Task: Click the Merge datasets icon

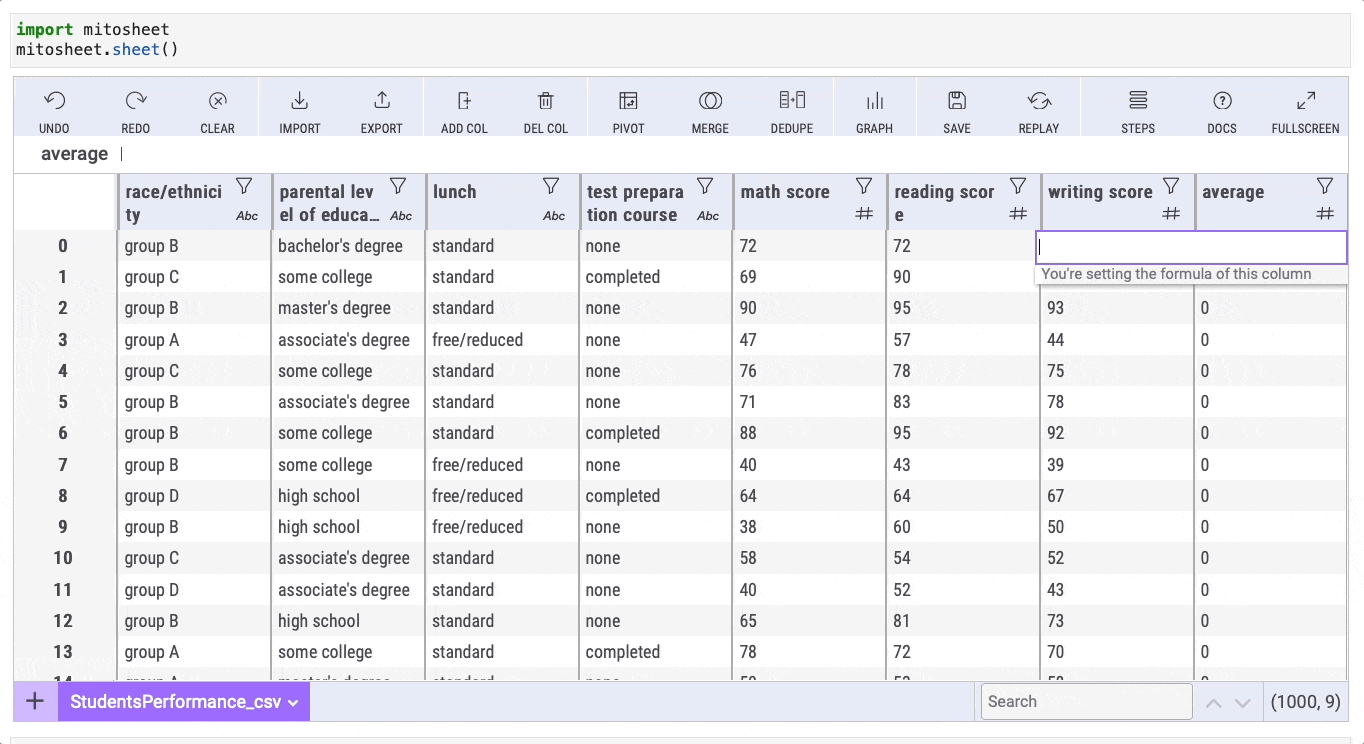Action: pyautogui.click(x=710, y=101)
